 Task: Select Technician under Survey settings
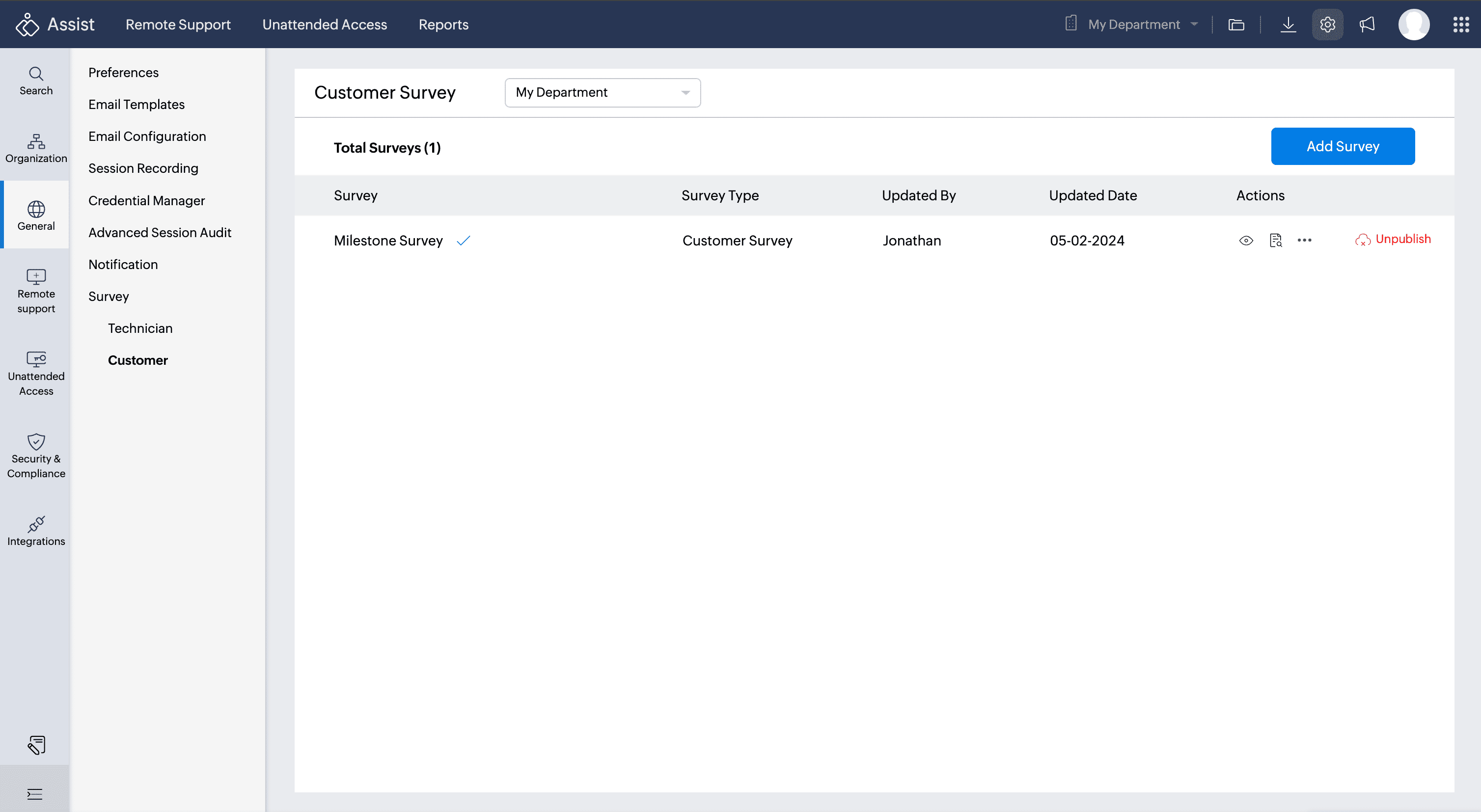click(x=140, y=328)
